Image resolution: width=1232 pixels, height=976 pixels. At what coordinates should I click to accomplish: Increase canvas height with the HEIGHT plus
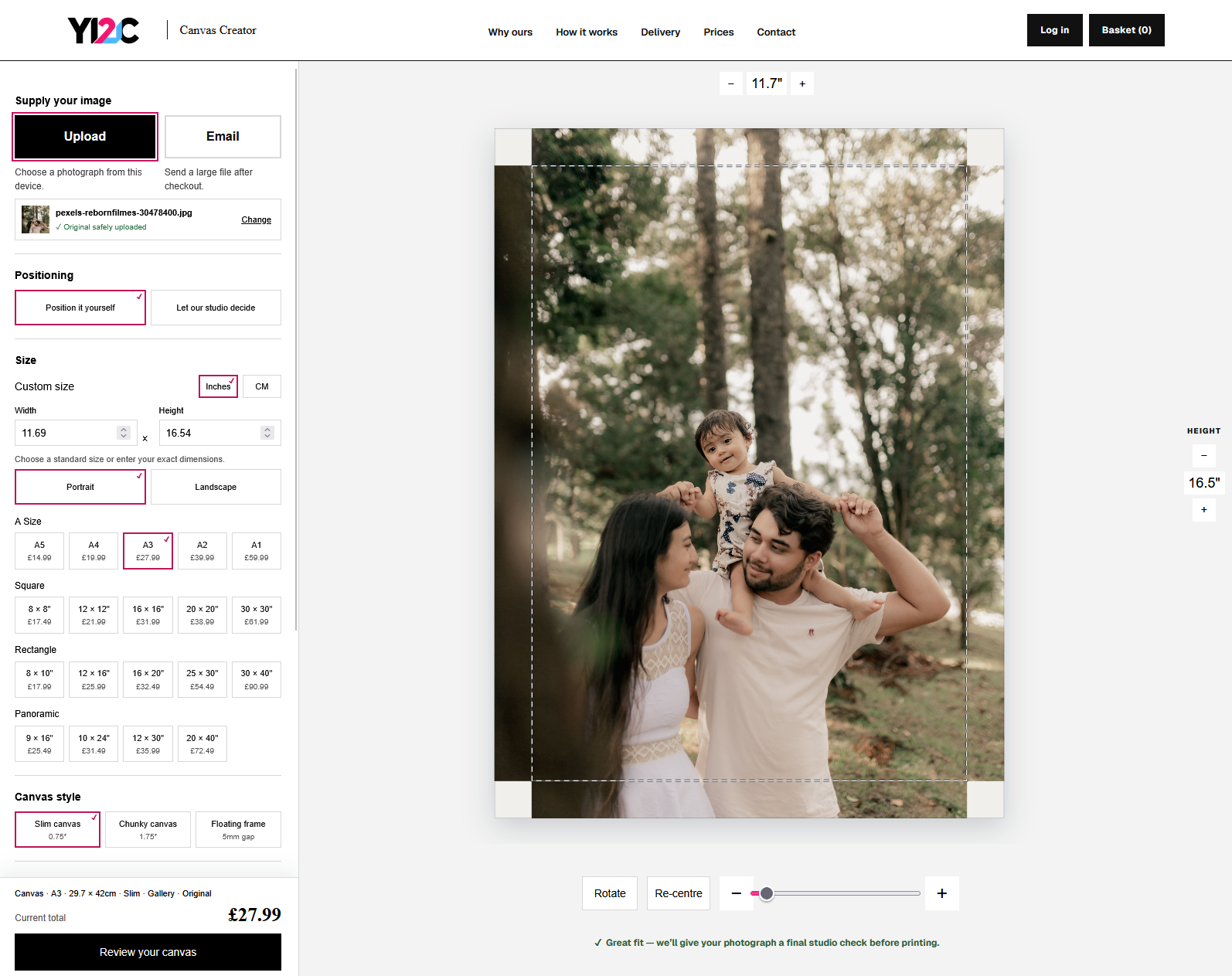[x=1204, y=510]
